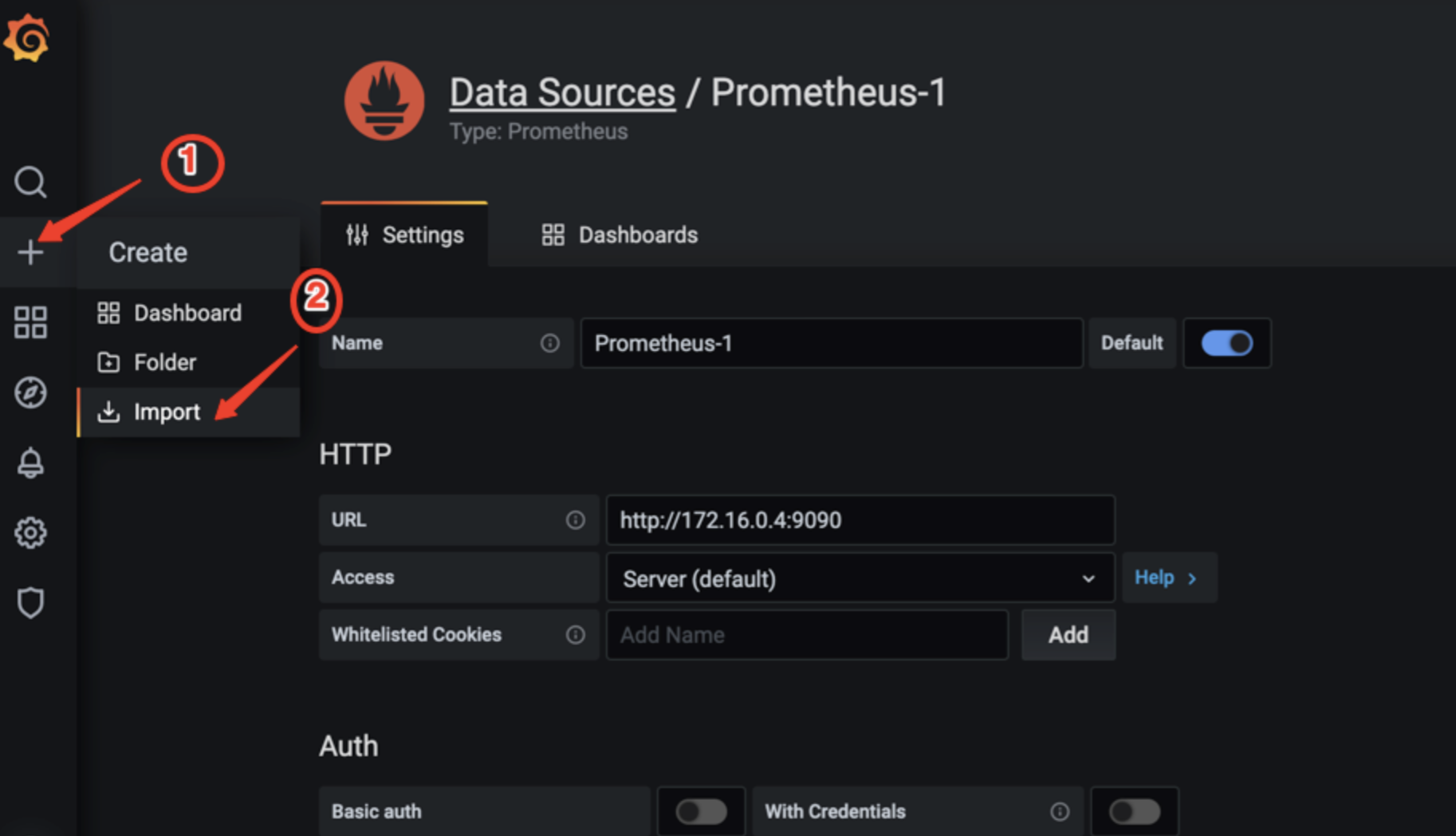This screenshot has height=836, width=1456.
Task: Toggle the Default data source switch
Action: [x=1226, y=343]
